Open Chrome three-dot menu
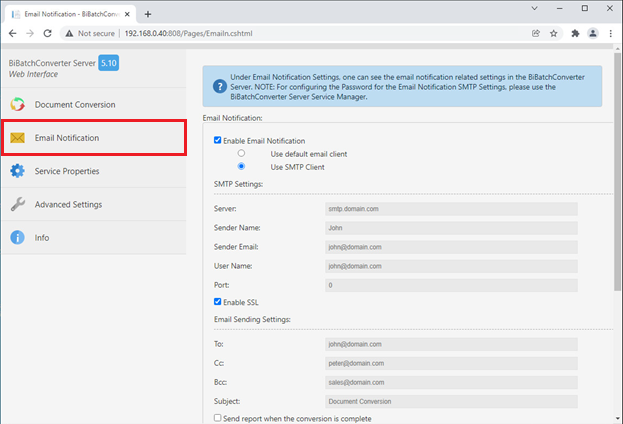 610,33
